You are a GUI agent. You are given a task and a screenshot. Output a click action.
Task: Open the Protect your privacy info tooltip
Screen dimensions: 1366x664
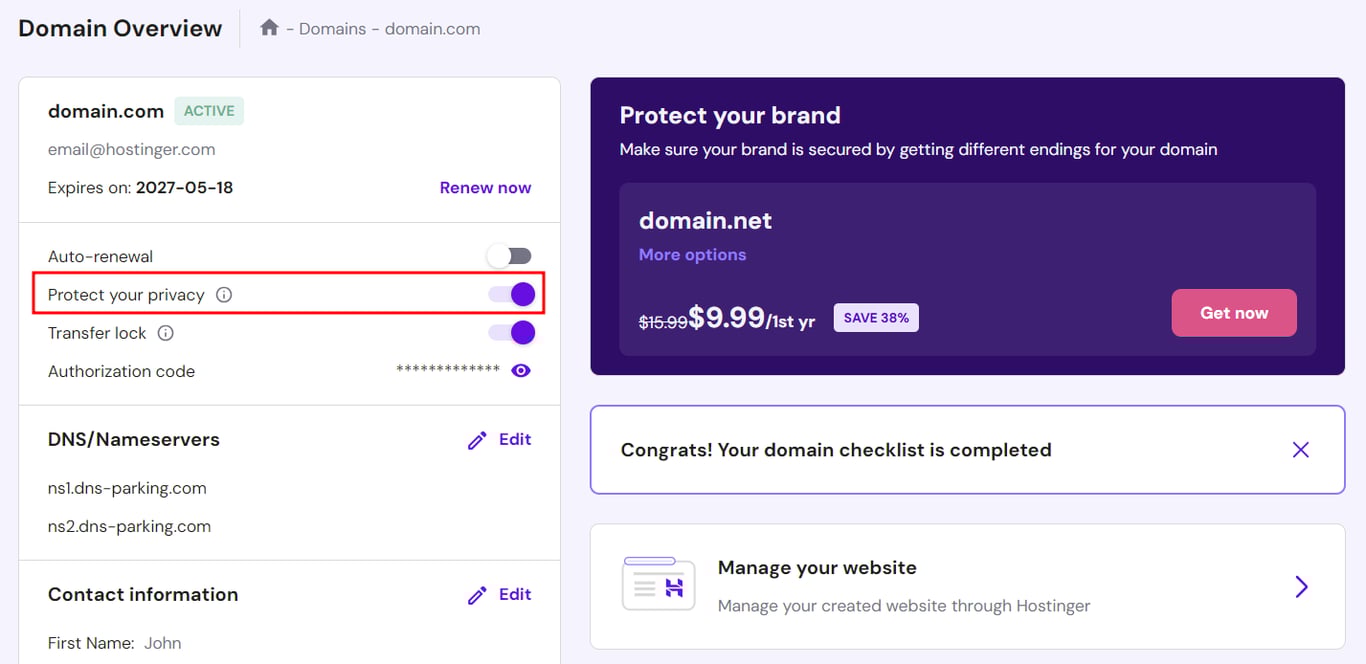[224, 294]
